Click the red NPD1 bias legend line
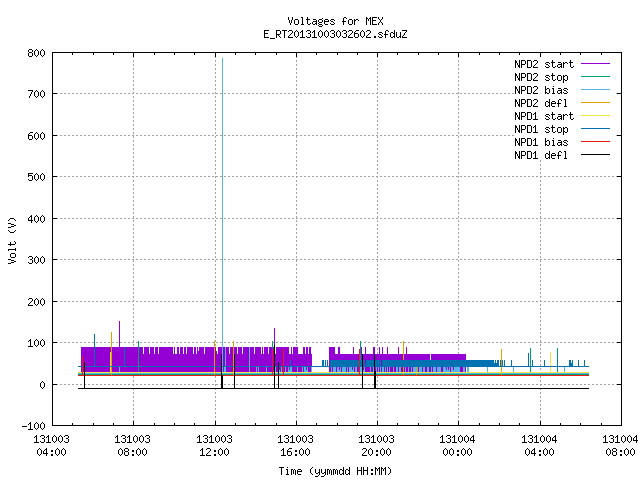Image resolution: width=640 pixels, height=480 pixels. (x=595, y=142)
